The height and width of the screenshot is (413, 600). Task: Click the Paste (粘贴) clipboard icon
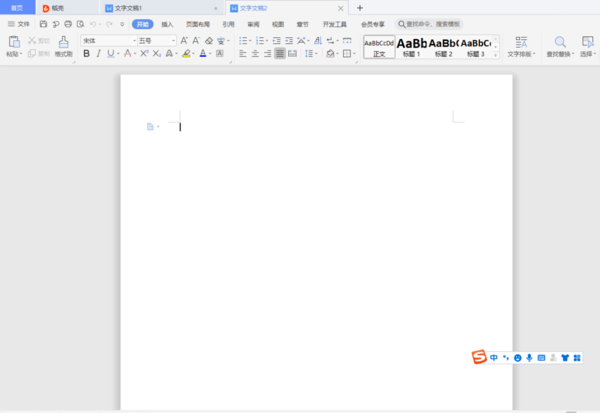pos(12,42)
